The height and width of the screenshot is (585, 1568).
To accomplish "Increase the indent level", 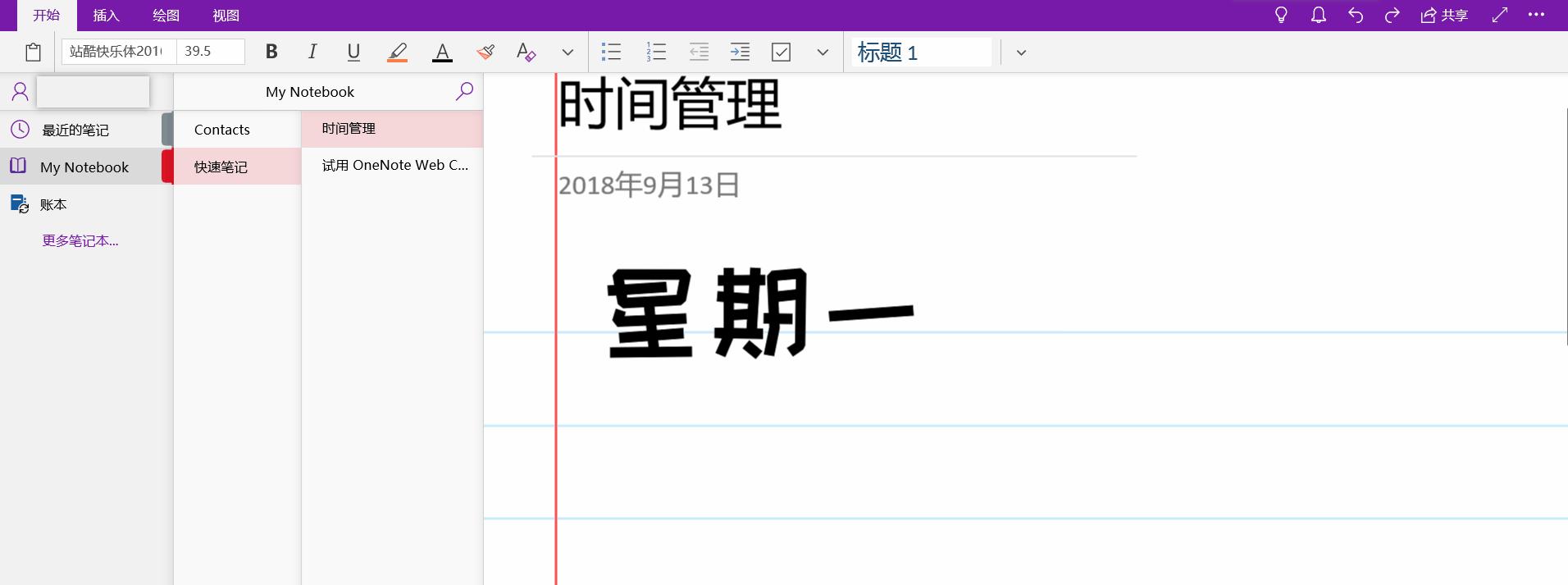I will tap(740, 53).
